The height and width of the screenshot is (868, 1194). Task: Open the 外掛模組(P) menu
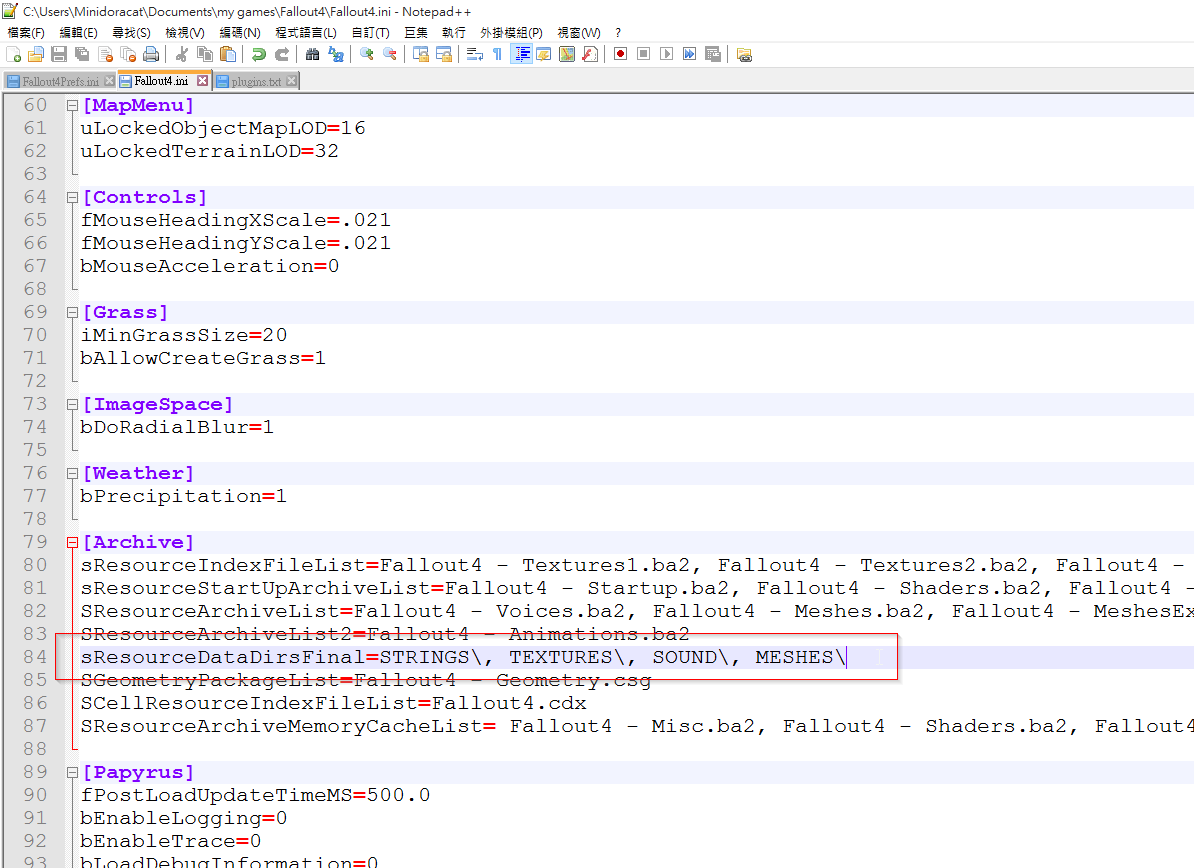tap(511, 33)
